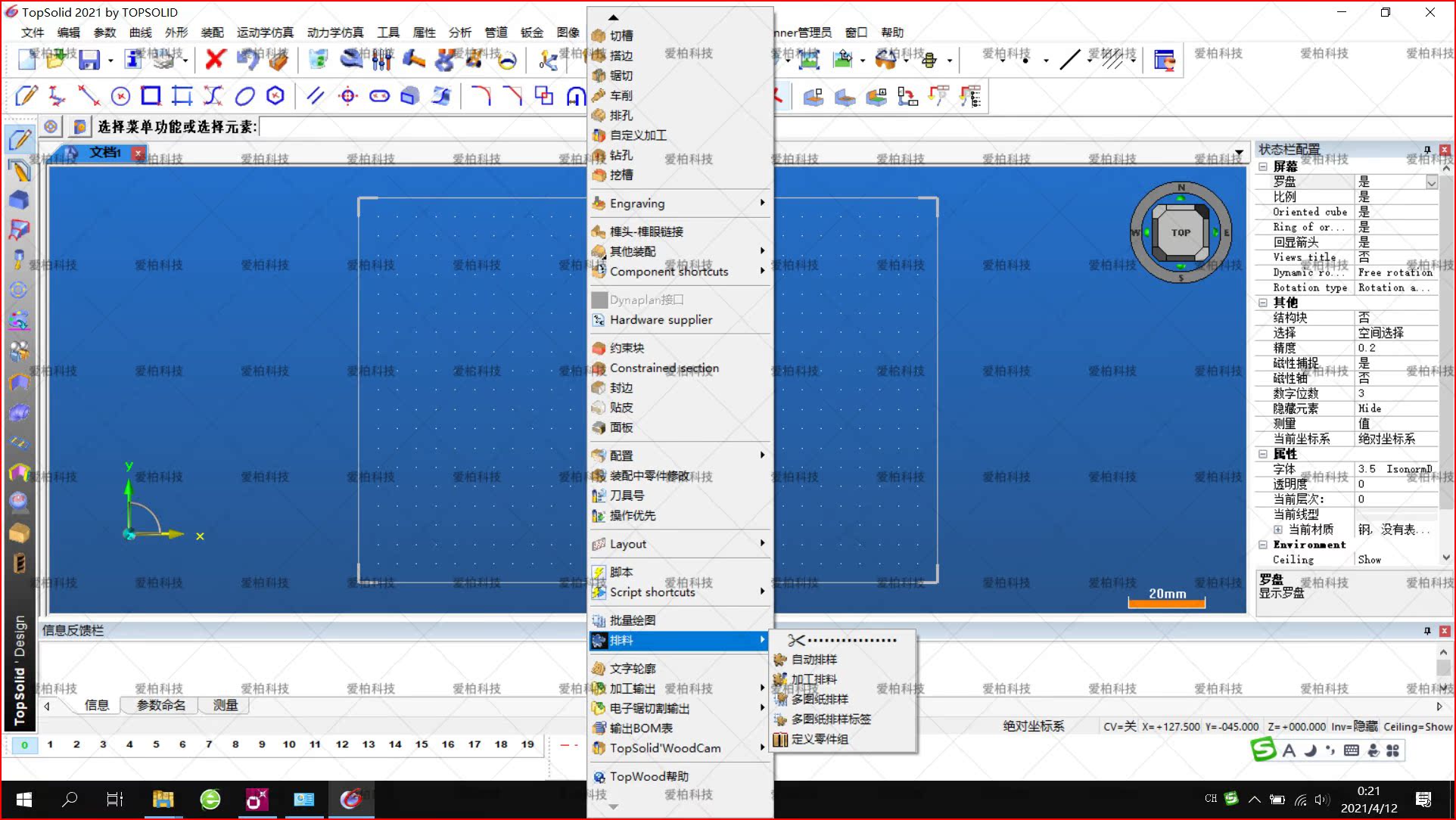Select layer number 5 button
The height and width of the screenshot is (820, 1456).
pos(156,744)
